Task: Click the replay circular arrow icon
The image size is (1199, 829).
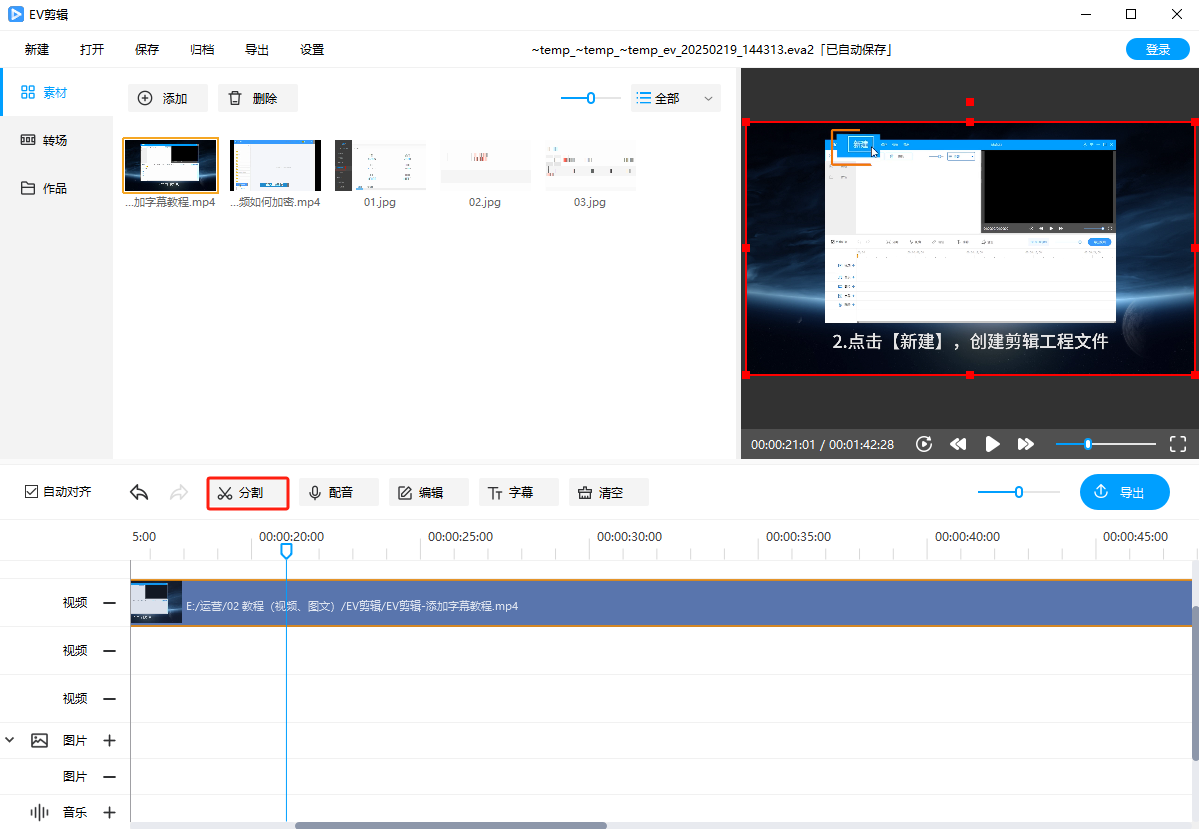Action: coord(924,444)
